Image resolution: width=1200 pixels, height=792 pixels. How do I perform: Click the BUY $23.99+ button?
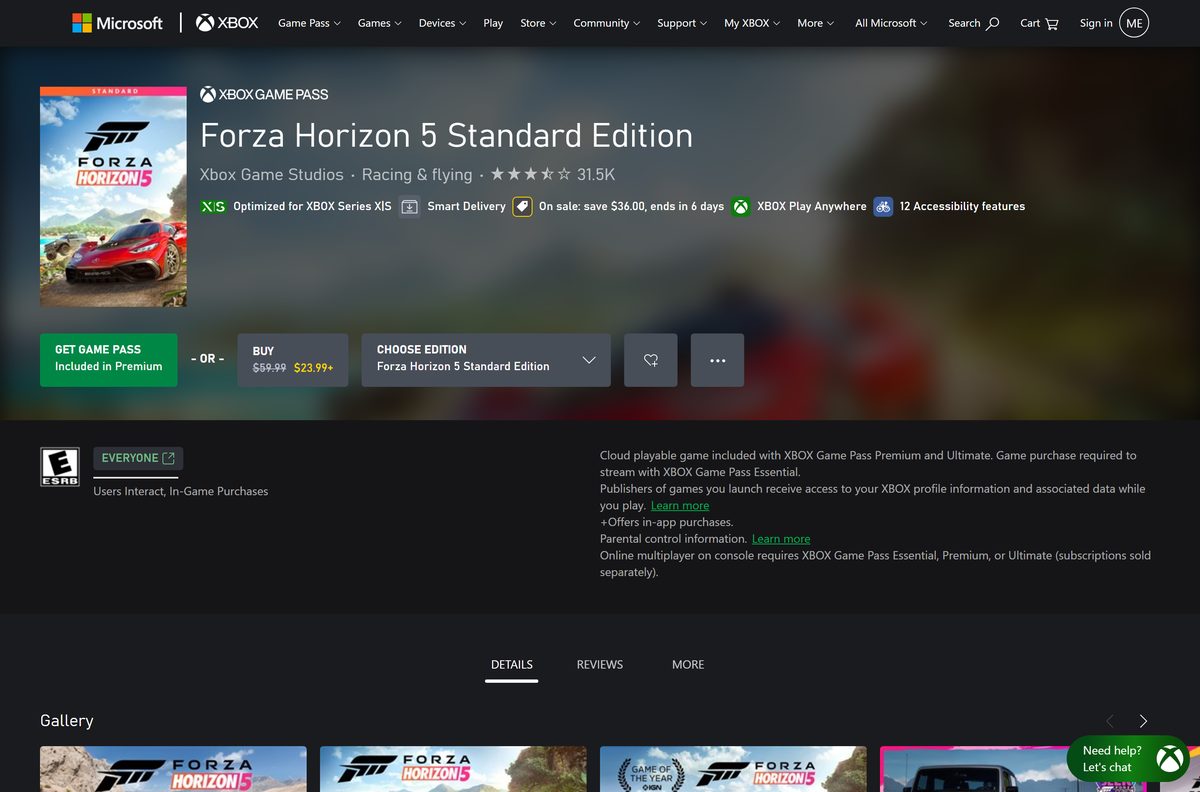[293, 360]
